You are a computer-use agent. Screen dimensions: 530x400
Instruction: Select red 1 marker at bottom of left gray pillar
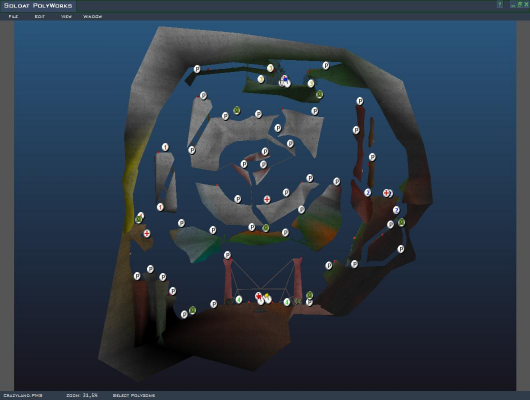(160, 207)
